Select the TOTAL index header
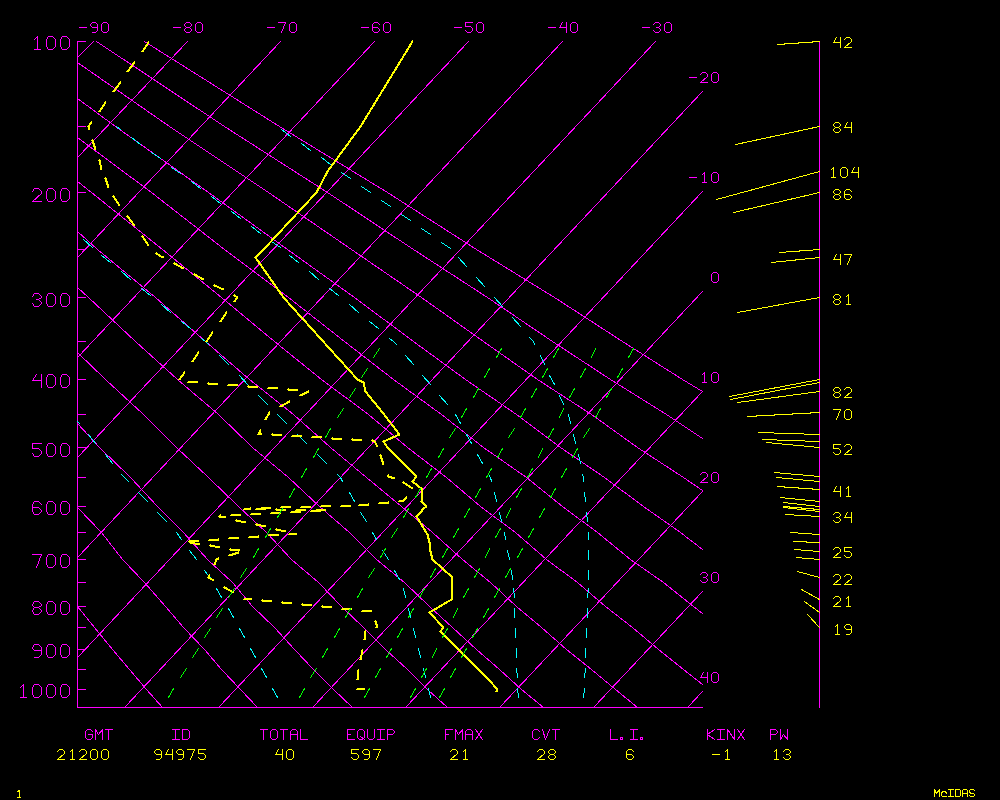The height and width of the screenshot is (800, 1000). [x=284, y=735]
